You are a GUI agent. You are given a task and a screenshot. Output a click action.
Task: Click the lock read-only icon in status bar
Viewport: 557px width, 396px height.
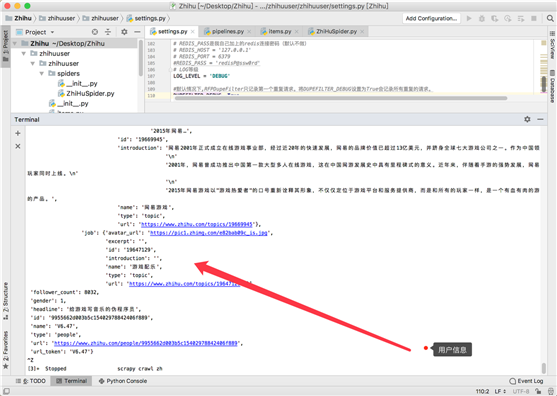[539, 391]
